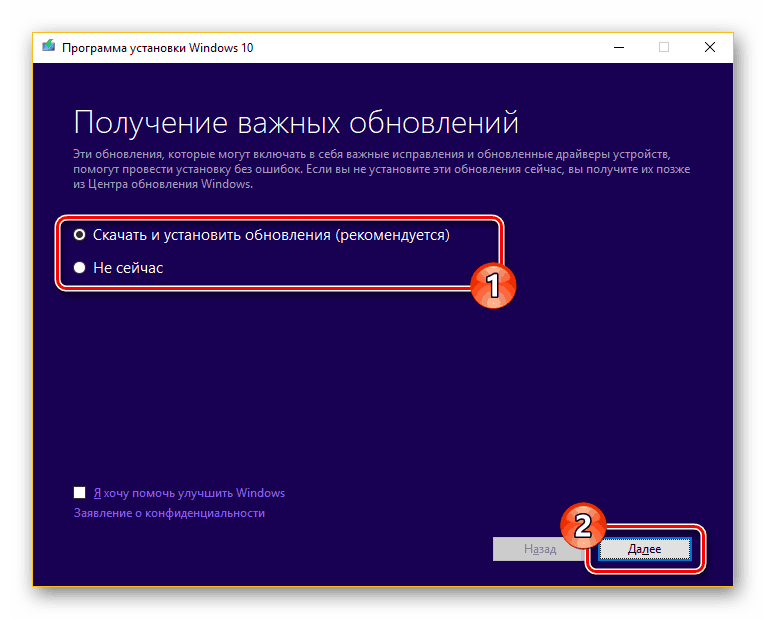Click the heading 'Получение важных обновлений'
Image resolution: width=766 pixels, height=619 pixels.
click(x=296, y=123)
